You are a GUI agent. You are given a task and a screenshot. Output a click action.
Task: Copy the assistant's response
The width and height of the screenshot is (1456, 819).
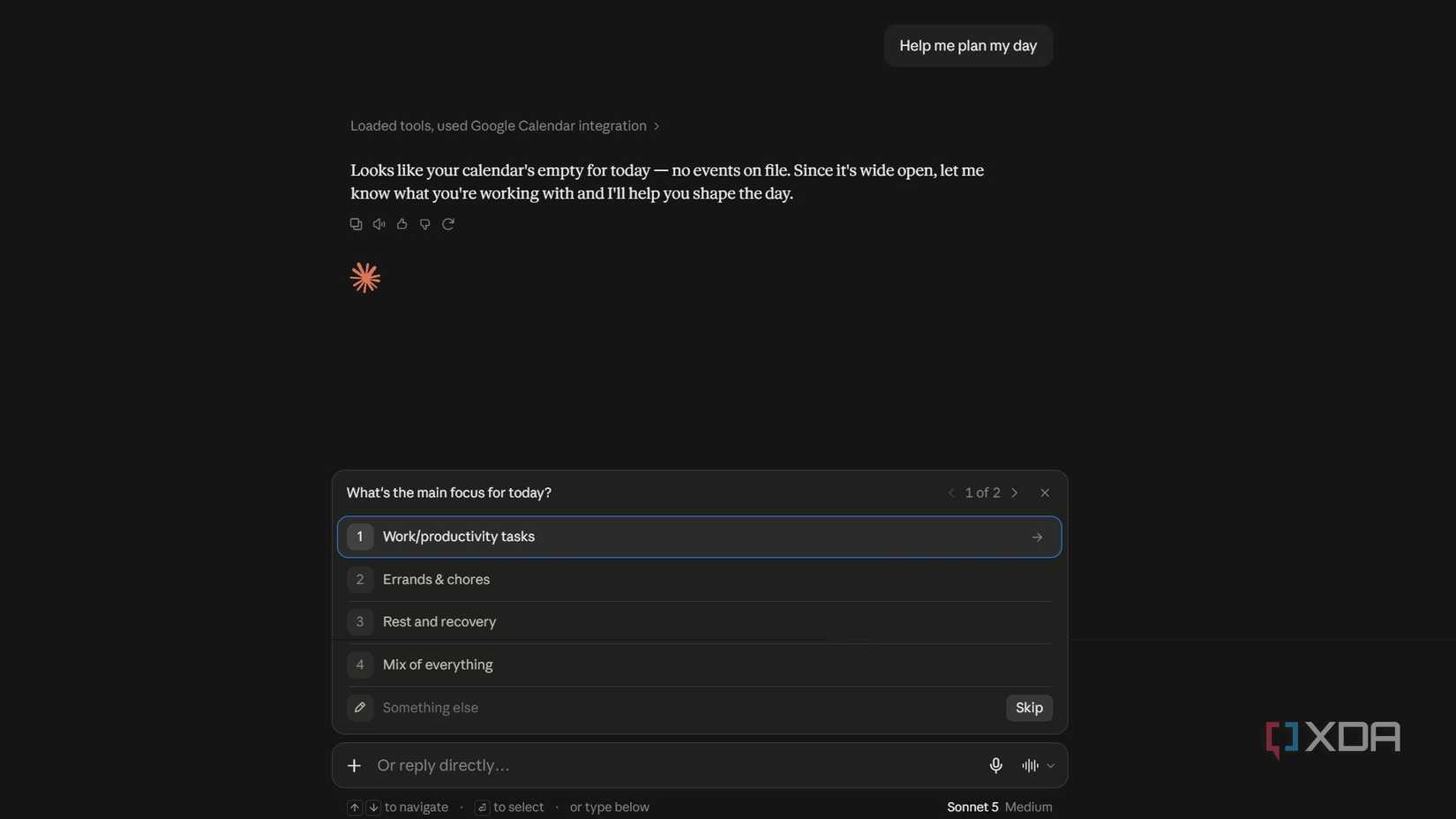click(x=356, y=224)
